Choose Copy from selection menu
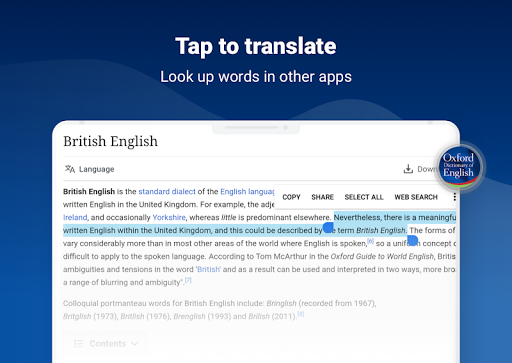 click(291, 197)
